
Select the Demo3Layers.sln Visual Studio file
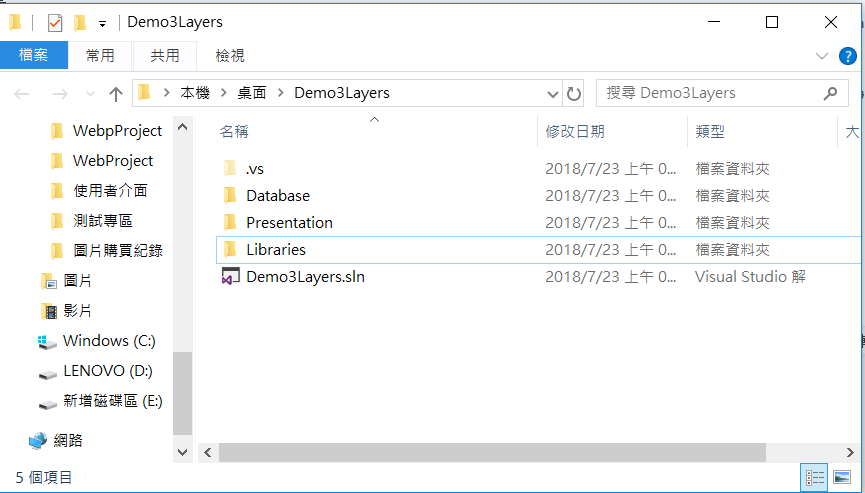click(304, 276)
